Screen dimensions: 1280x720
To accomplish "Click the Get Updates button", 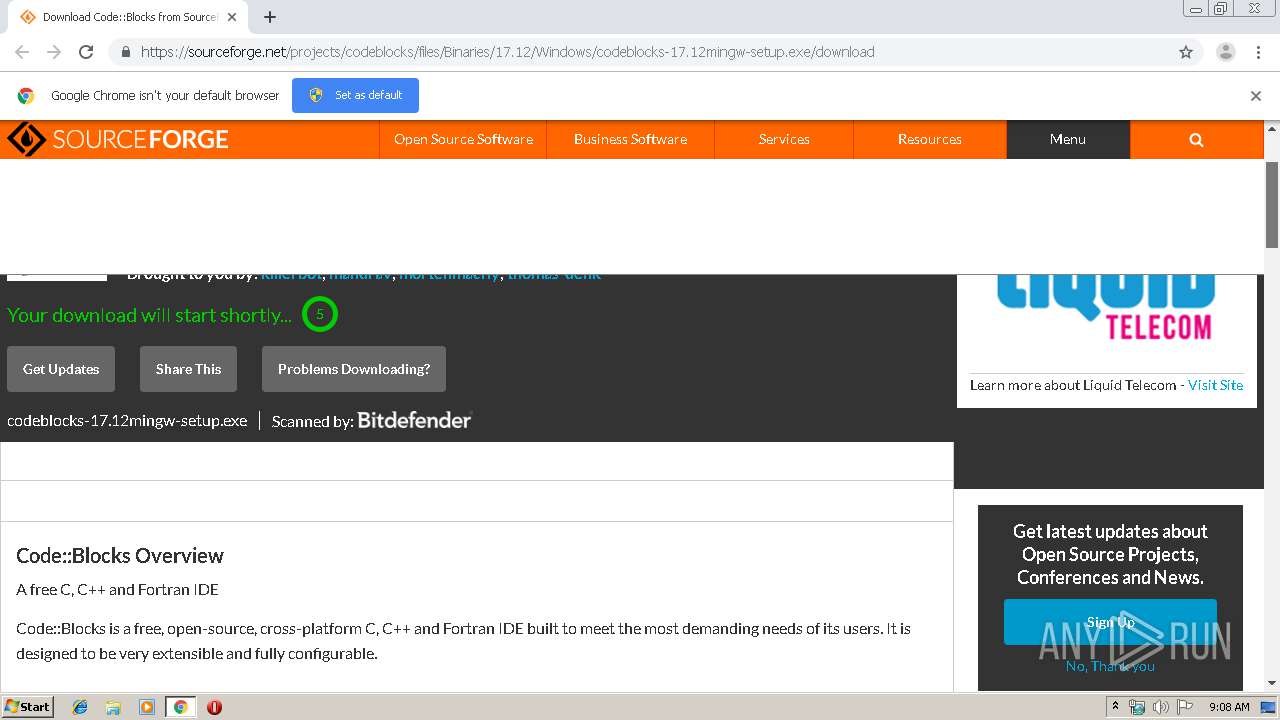I will [61, 369].
